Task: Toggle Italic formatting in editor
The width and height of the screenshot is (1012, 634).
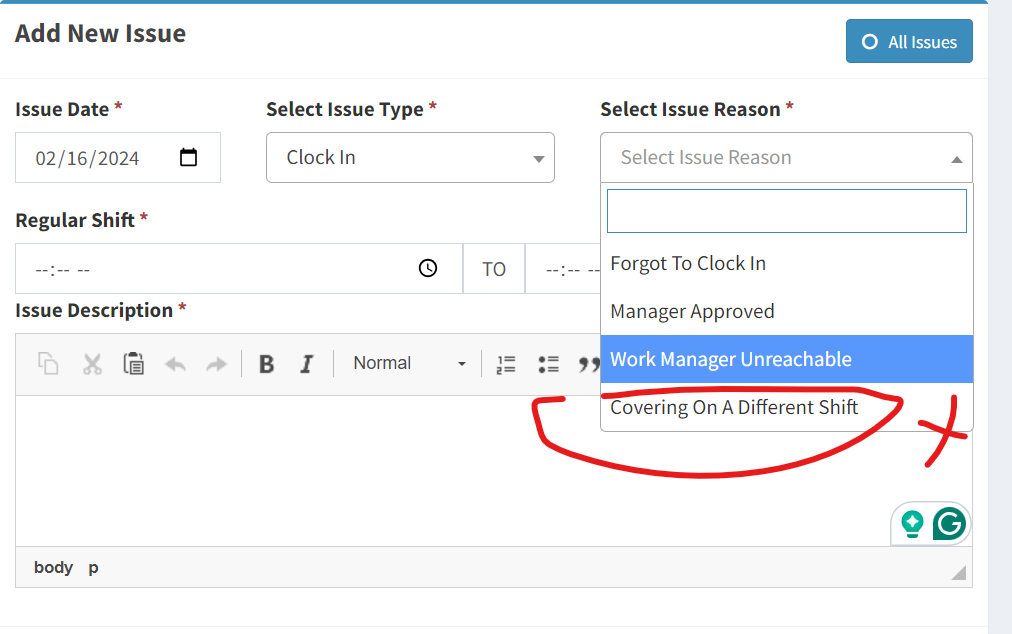Action: coord(307,364)
